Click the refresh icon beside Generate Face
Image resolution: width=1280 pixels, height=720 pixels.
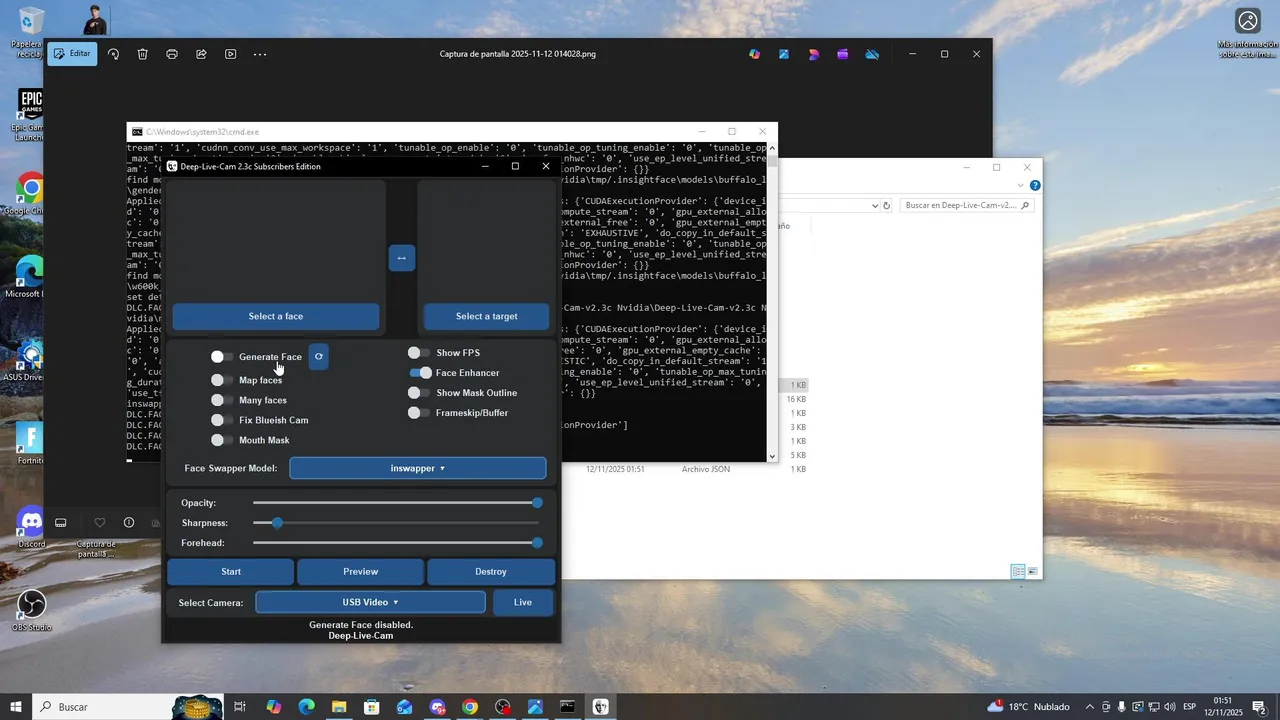point(318,356)
